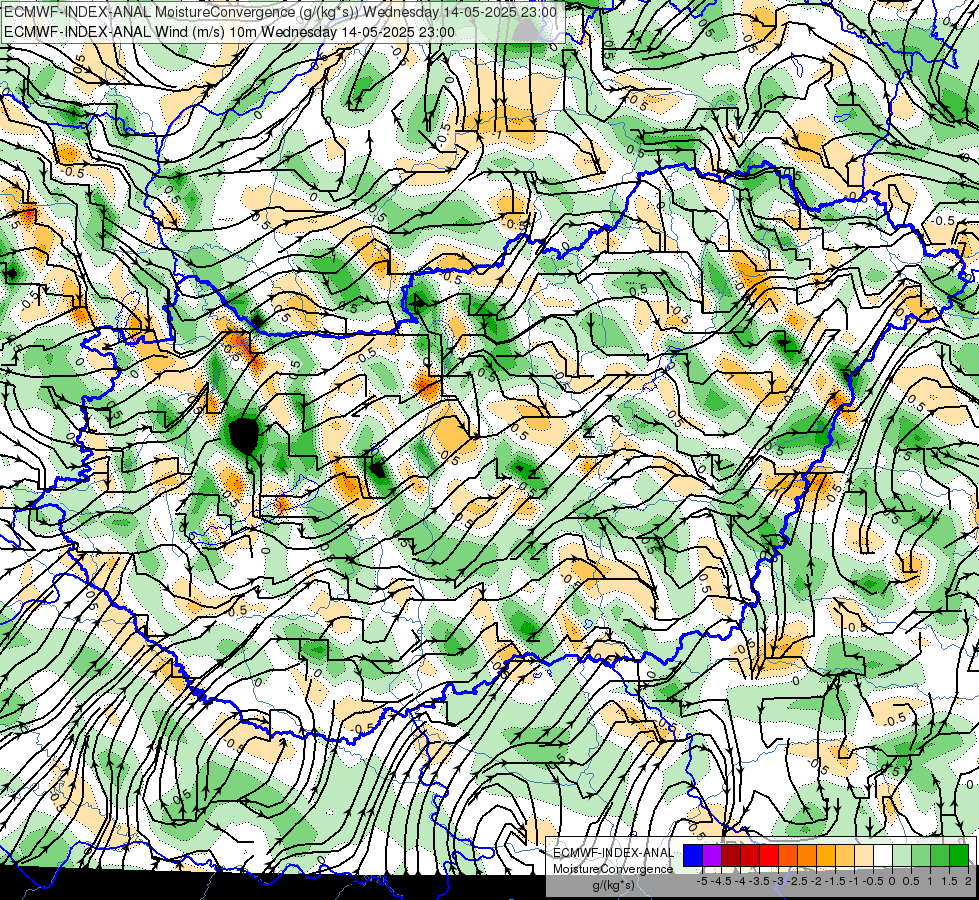Screen dimensions: 979x900
Task: Pick the medium green swatch for 1 to 1.5
Action: 940,855
